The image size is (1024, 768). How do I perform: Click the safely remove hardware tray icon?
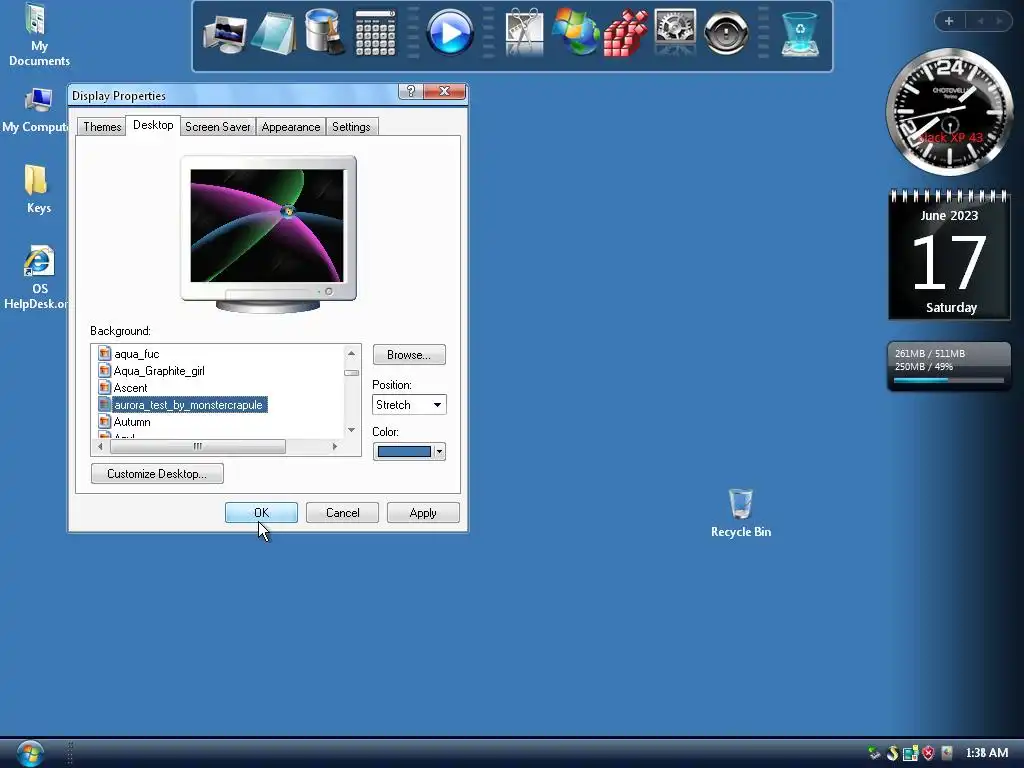(x=874, y=753)
